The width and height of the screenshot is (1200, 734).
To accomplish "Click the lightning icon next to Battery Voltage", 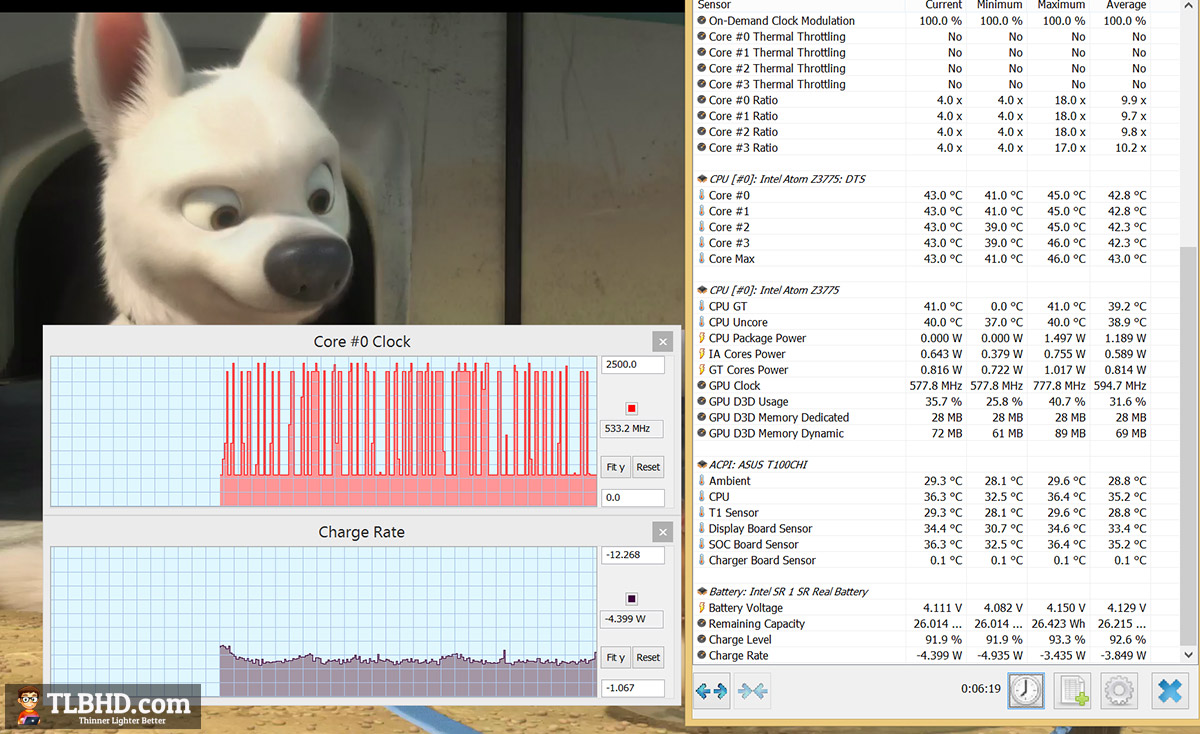I will coord(701,608).
